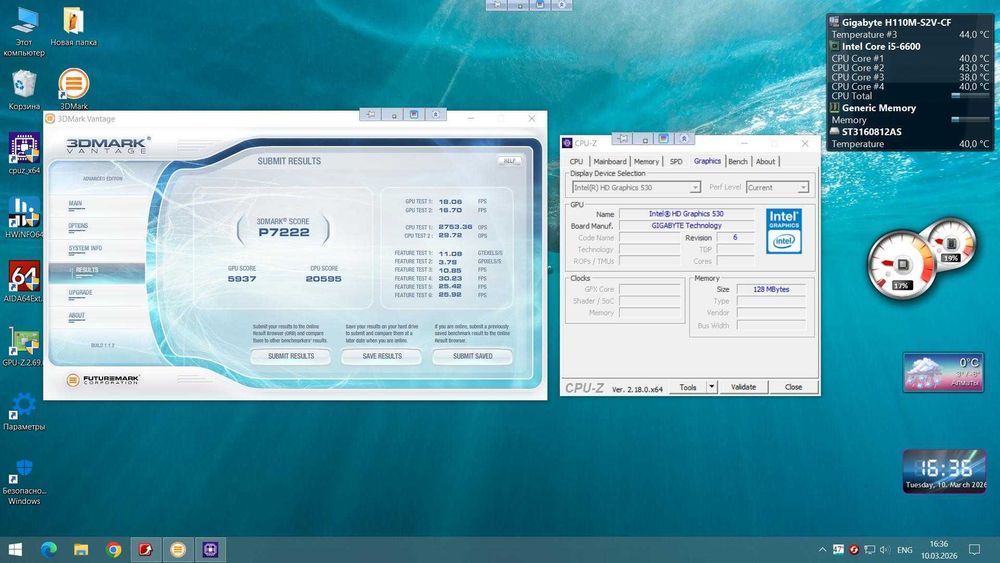Click the roll-up arrows icon on CPU-Z title bar
Image resolution: width=1000 pixels, height=563 pixels.
(684, 138)
